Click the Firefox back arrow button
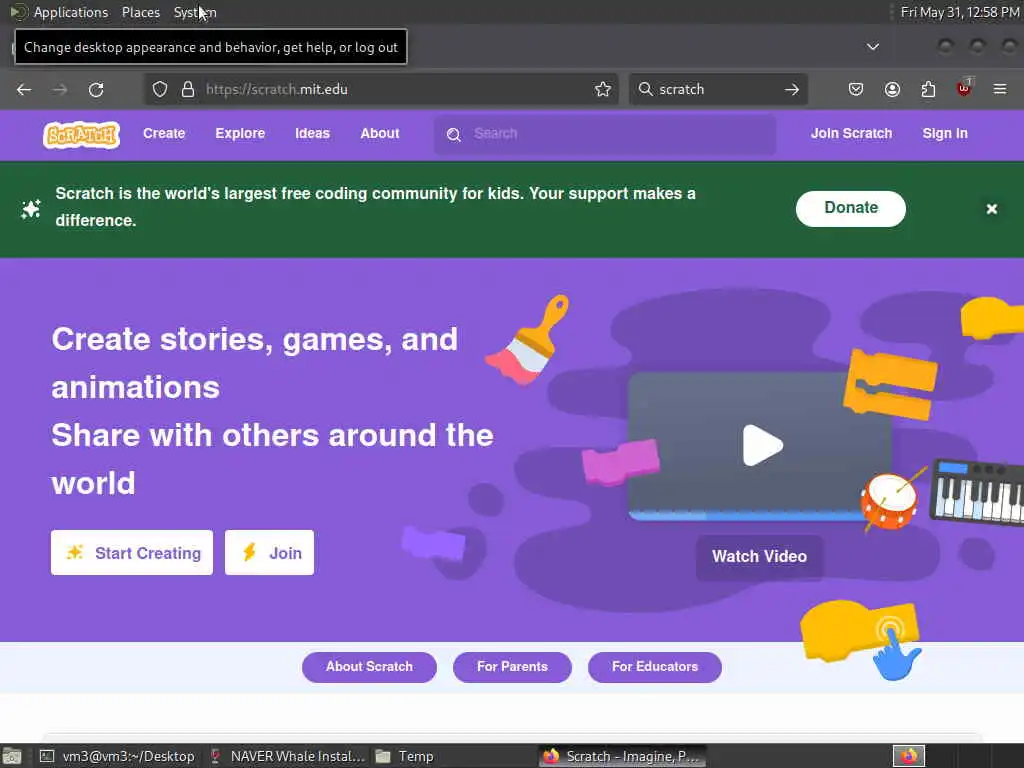Screen dimensions: 1024x768 [24, 89]
